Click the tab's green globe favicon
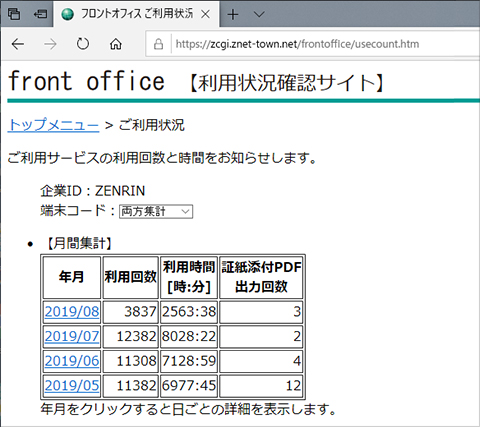Viewport: 480px width, 427px height. click(68, 14)
